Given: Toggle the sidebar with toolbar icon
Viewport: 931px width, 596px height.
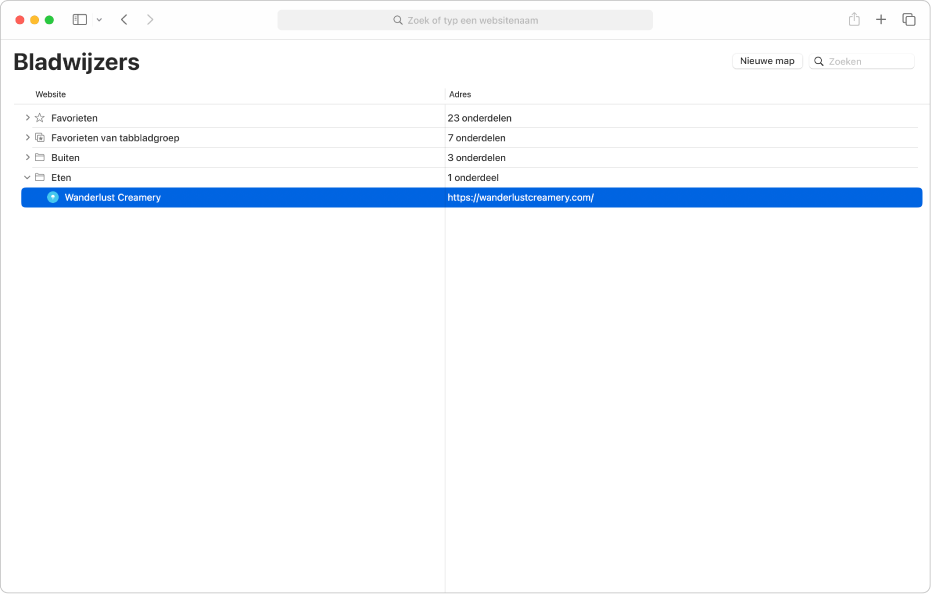Looking at the screenshot, I should 80,20.
